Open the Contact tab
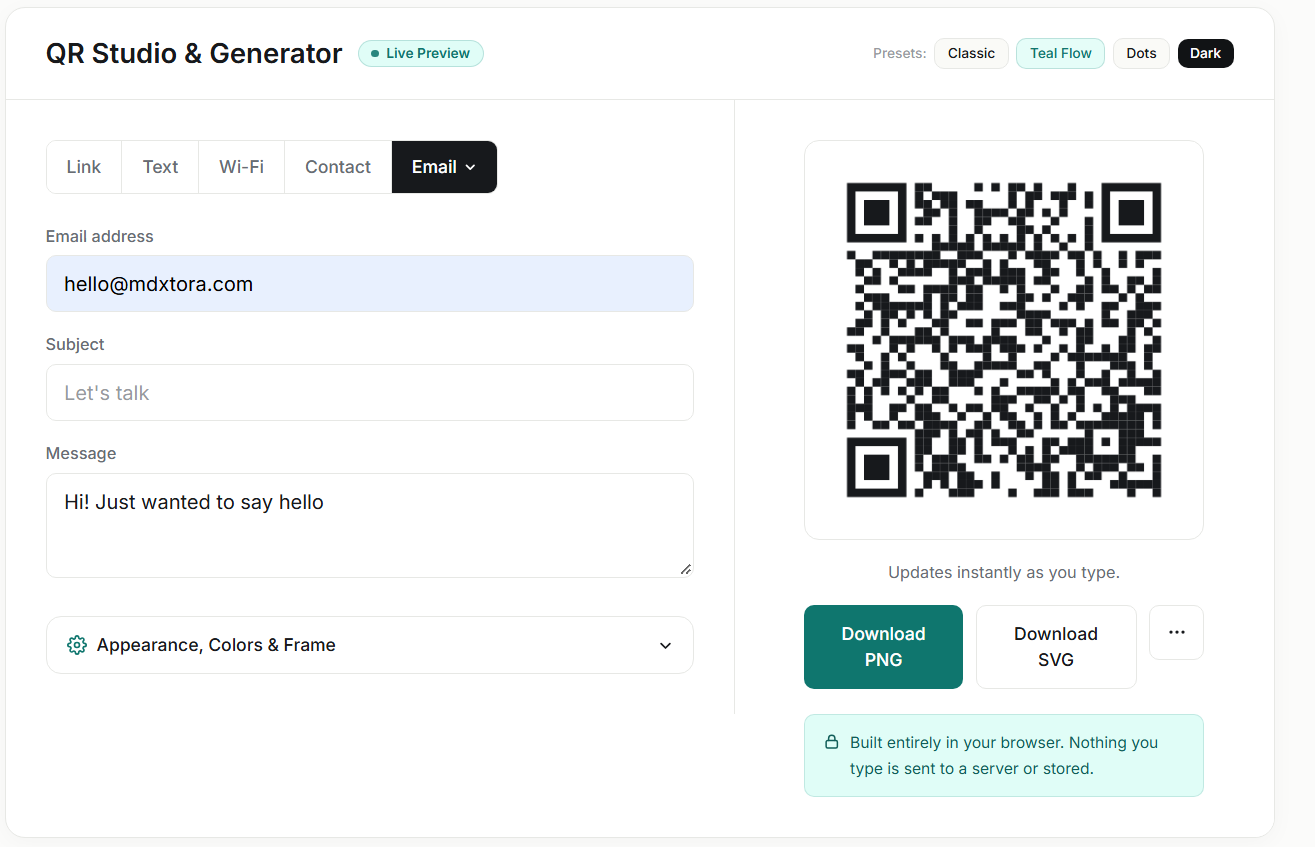The height and width of the screenshot is (847, 1315). pyautogui.click(x=338, y=167)
